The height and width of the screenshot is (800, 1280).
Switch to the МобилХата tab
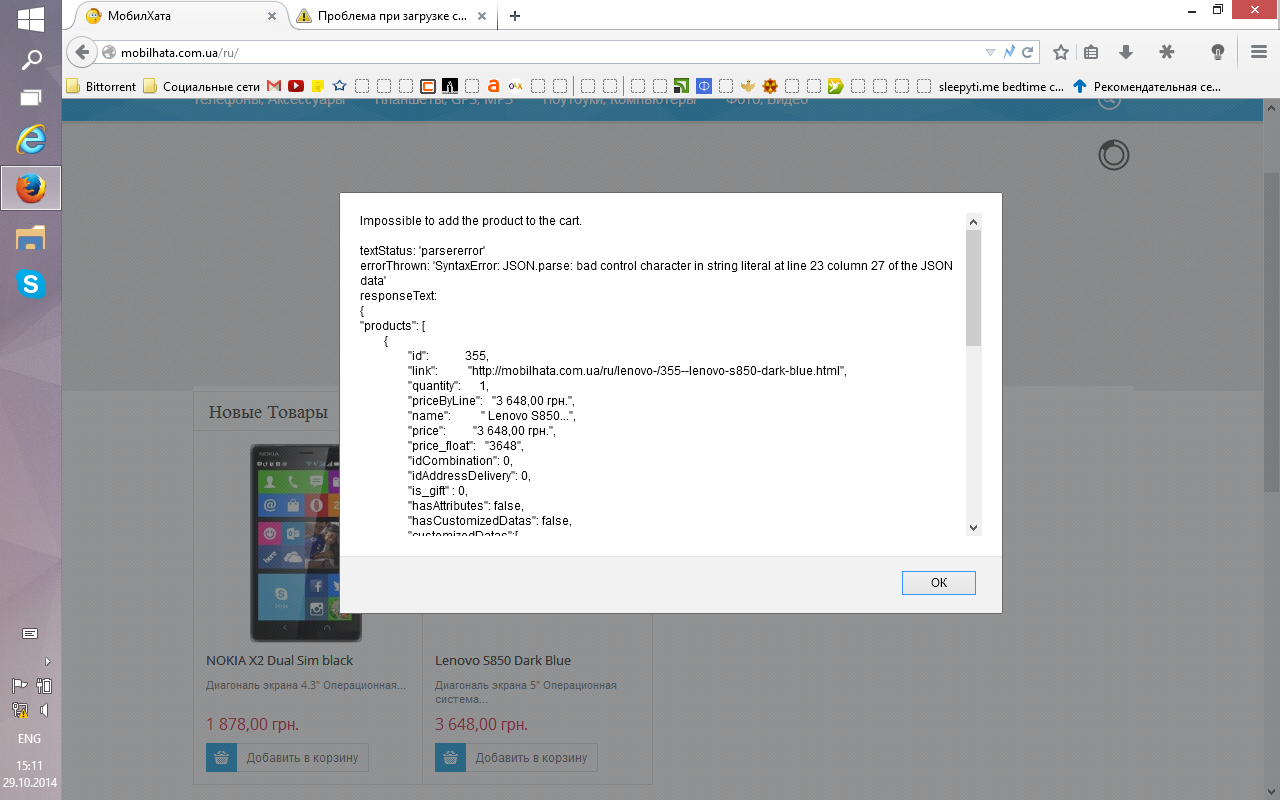pos(180,16)
